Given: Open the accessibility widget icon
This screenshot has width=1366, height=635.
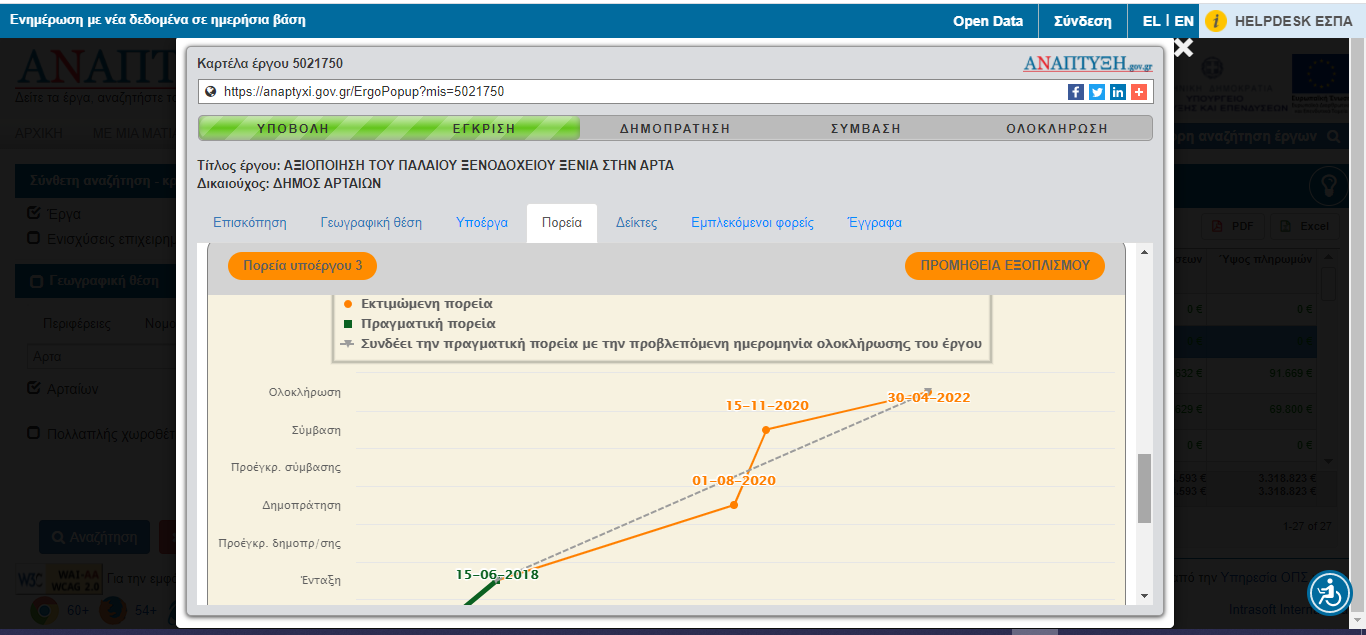Looking at the screenshot, I should (1329, 592).
